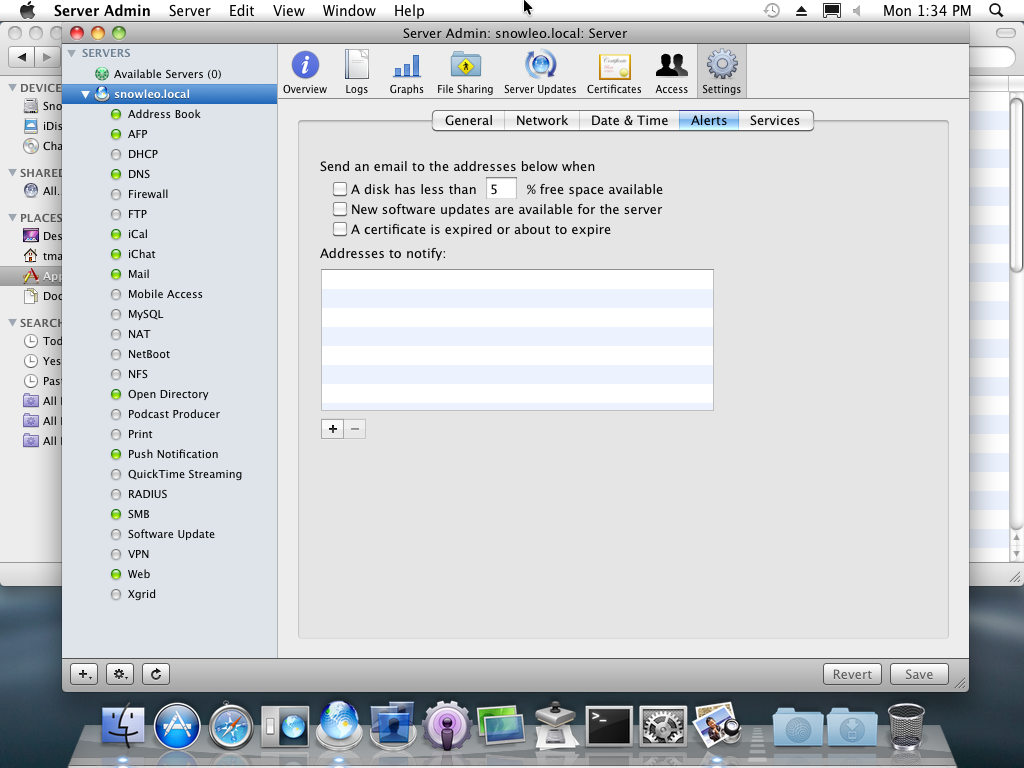Open the Certificates toolbar icon
This screenshot has height=768, width=1024.
click(614, 72)
